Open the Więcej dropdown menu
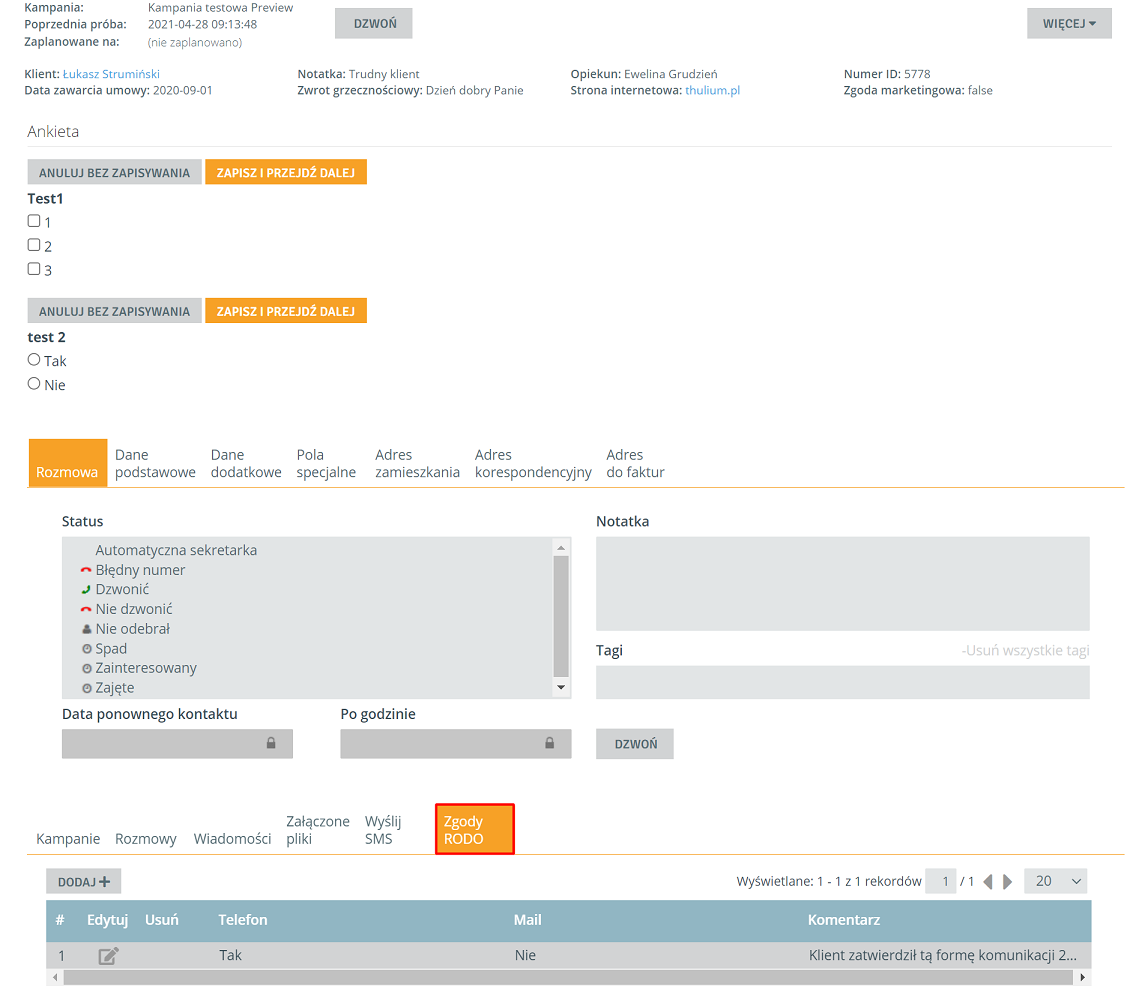The image size is (1142, 992). [1069, 23]
